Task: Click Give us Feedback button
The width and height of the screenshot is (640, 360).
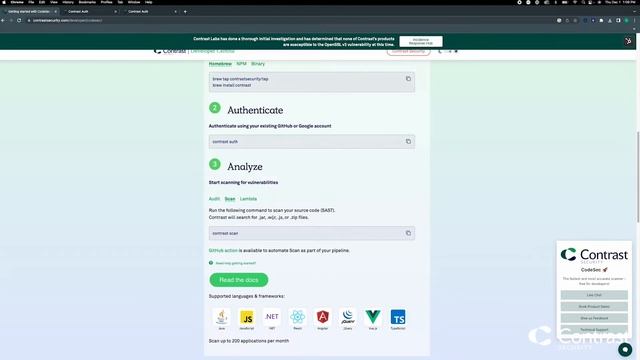Action: click(x=594, y=318)
